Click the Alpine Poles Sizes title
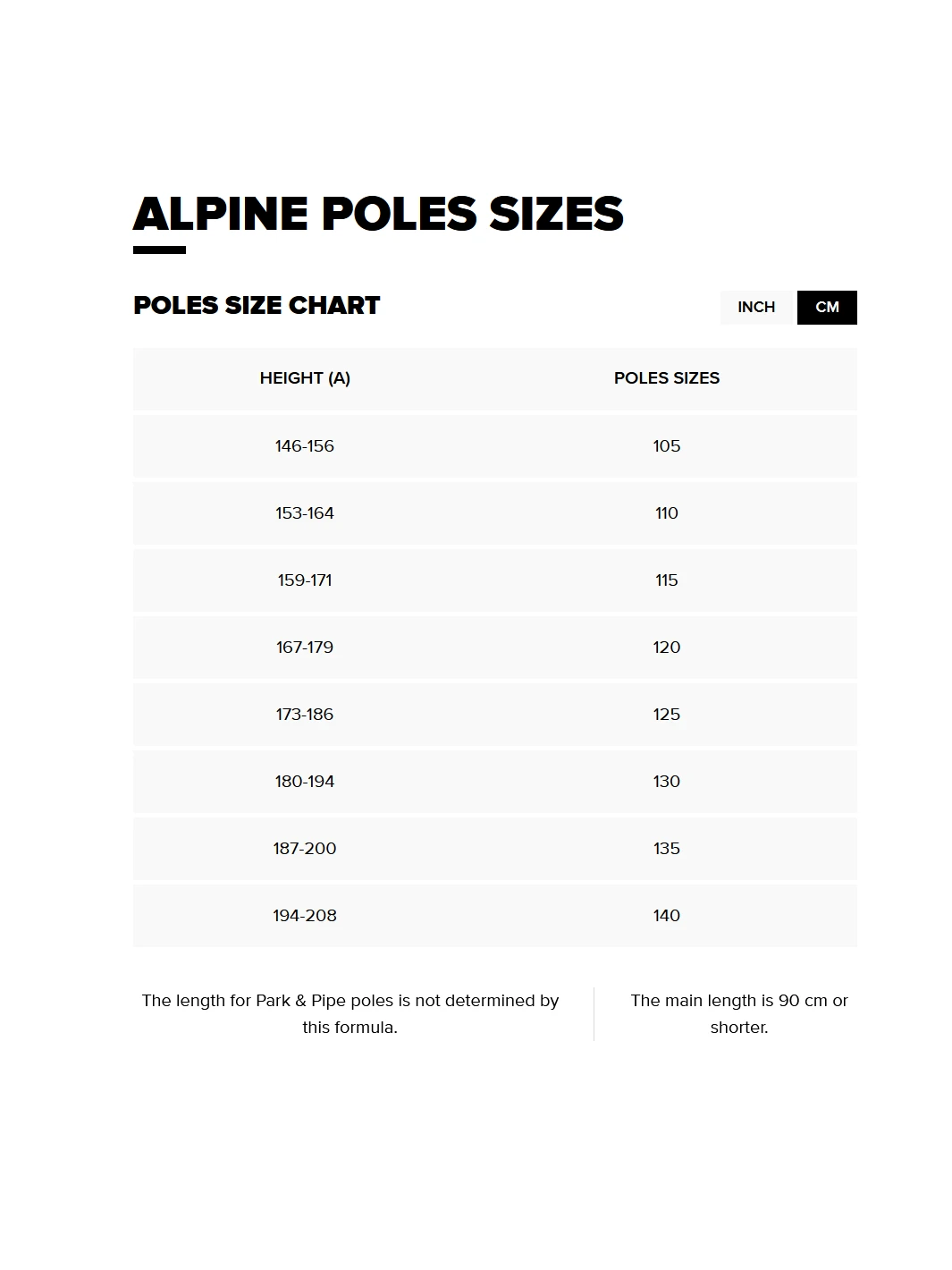The image size is (952, 1270). [378, 214]
